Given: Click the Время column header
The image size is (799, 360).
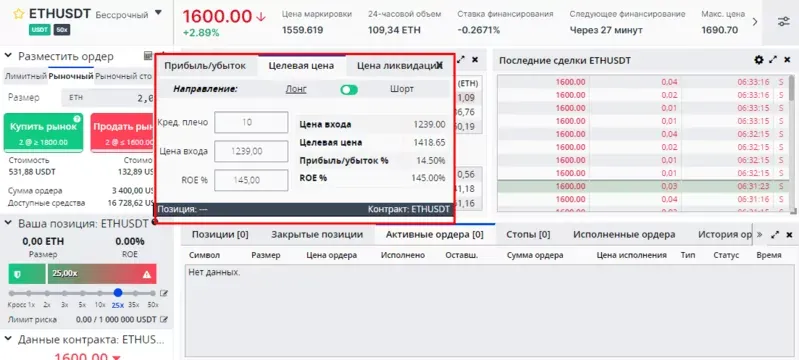Looking at the screenshot, I should click(x=769, y=255).
